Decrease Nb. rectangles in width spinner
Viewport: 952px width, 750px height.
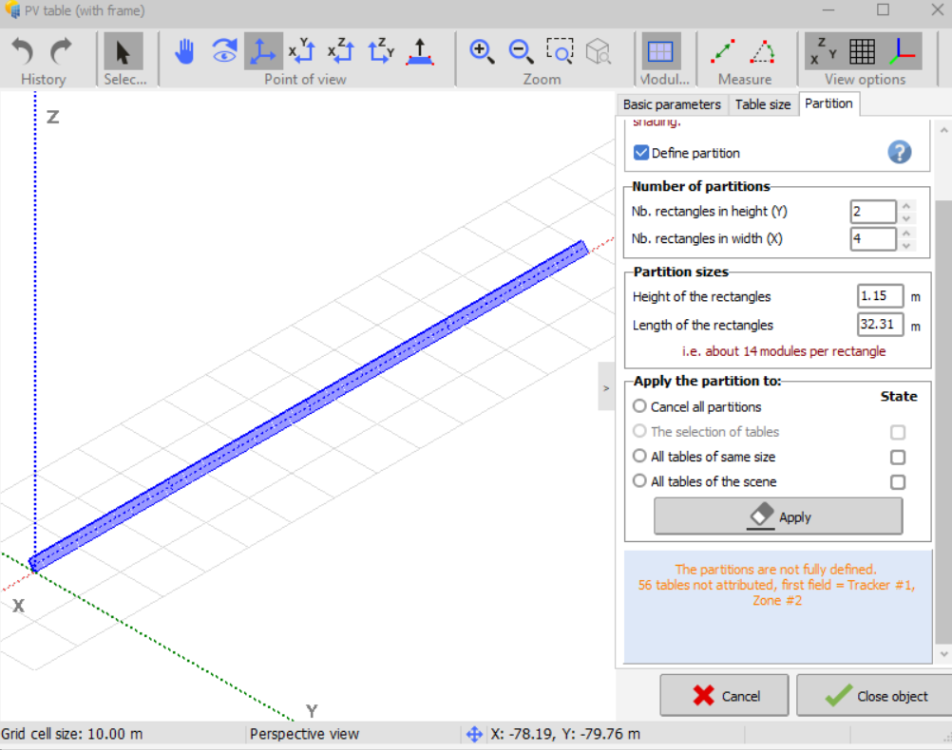pos(906,245)
